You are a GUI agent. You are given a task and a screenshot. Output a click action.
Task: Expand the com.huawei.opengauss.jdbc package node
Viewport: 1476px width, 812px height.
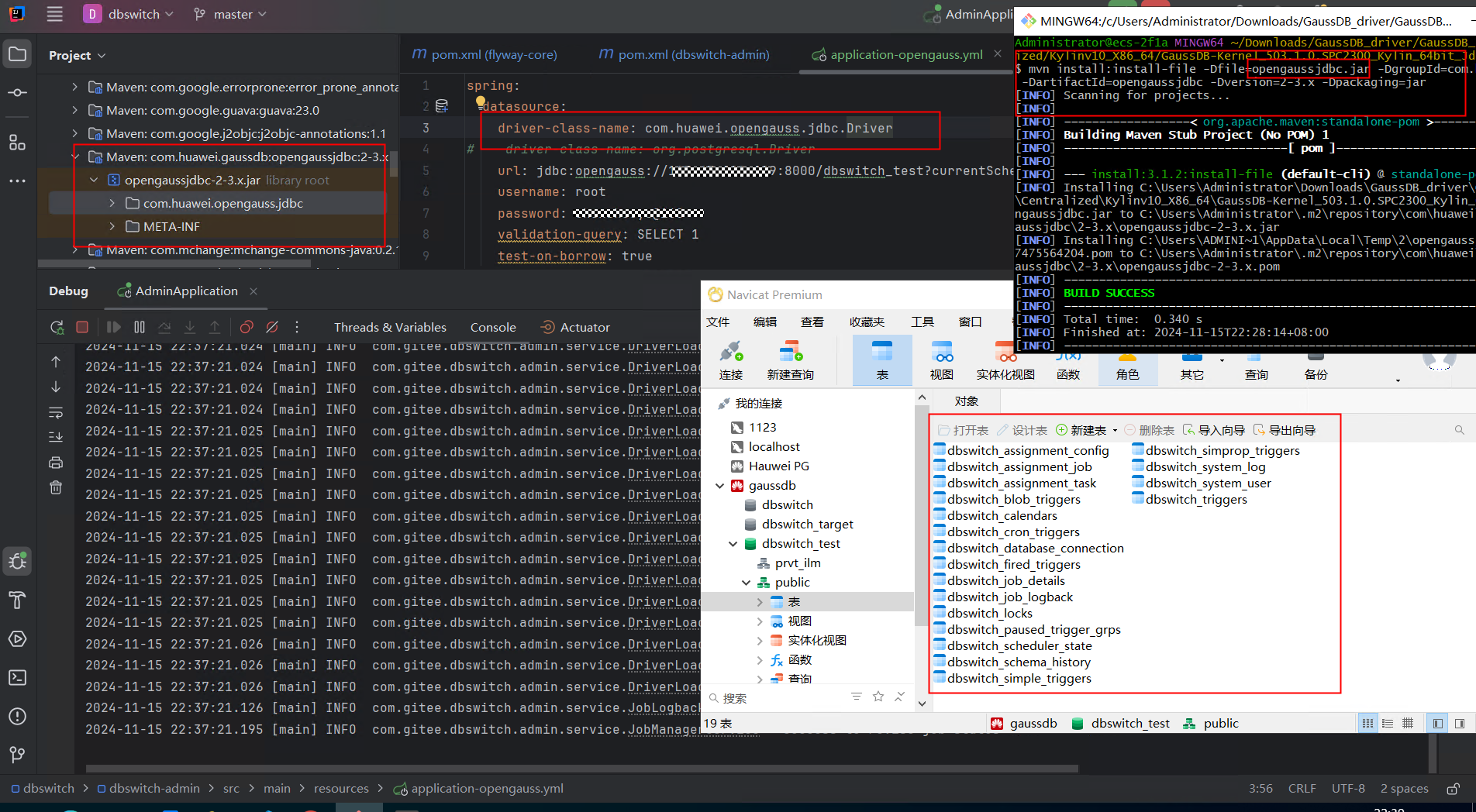(x=112, y=203)
